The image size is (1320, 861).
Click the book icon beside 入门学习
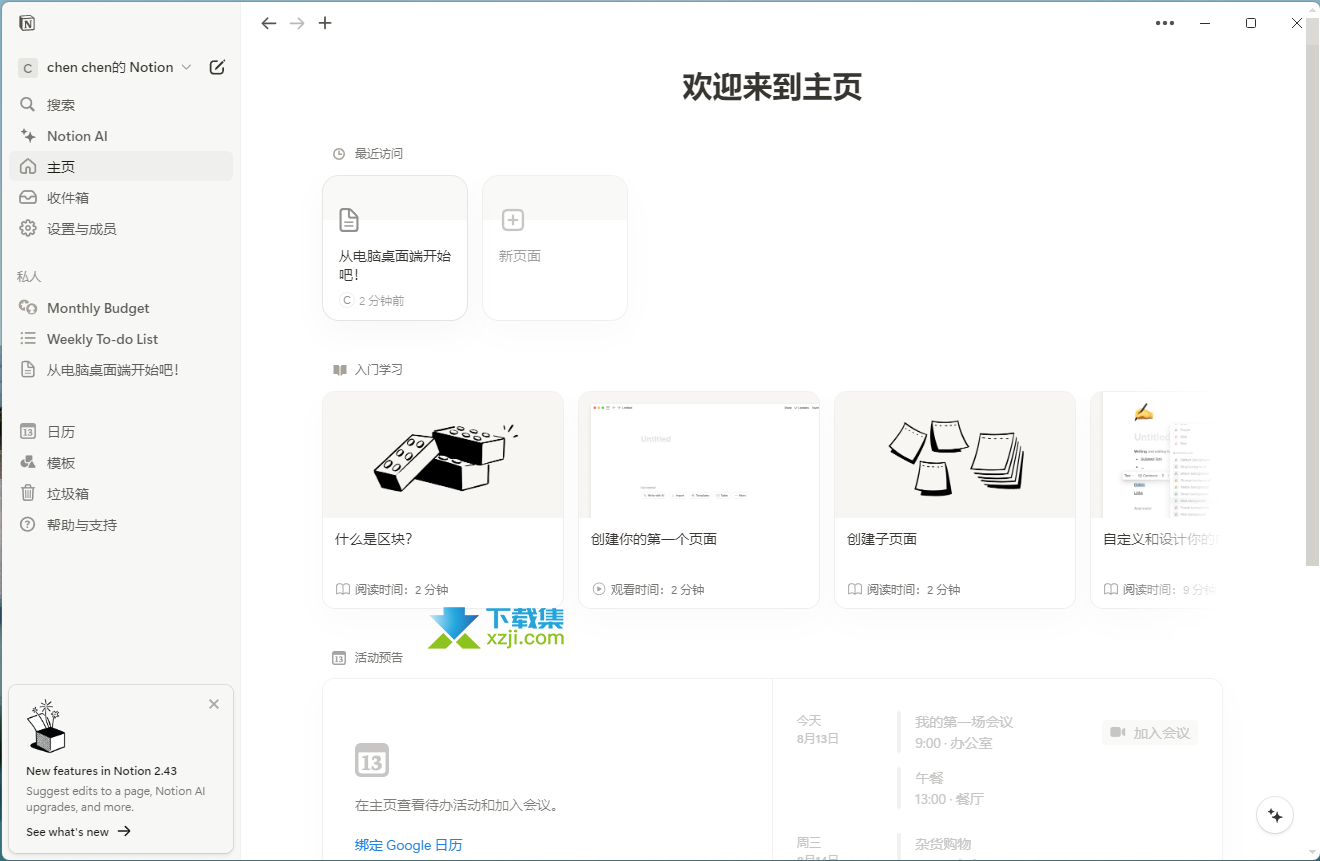click(339, 370)
